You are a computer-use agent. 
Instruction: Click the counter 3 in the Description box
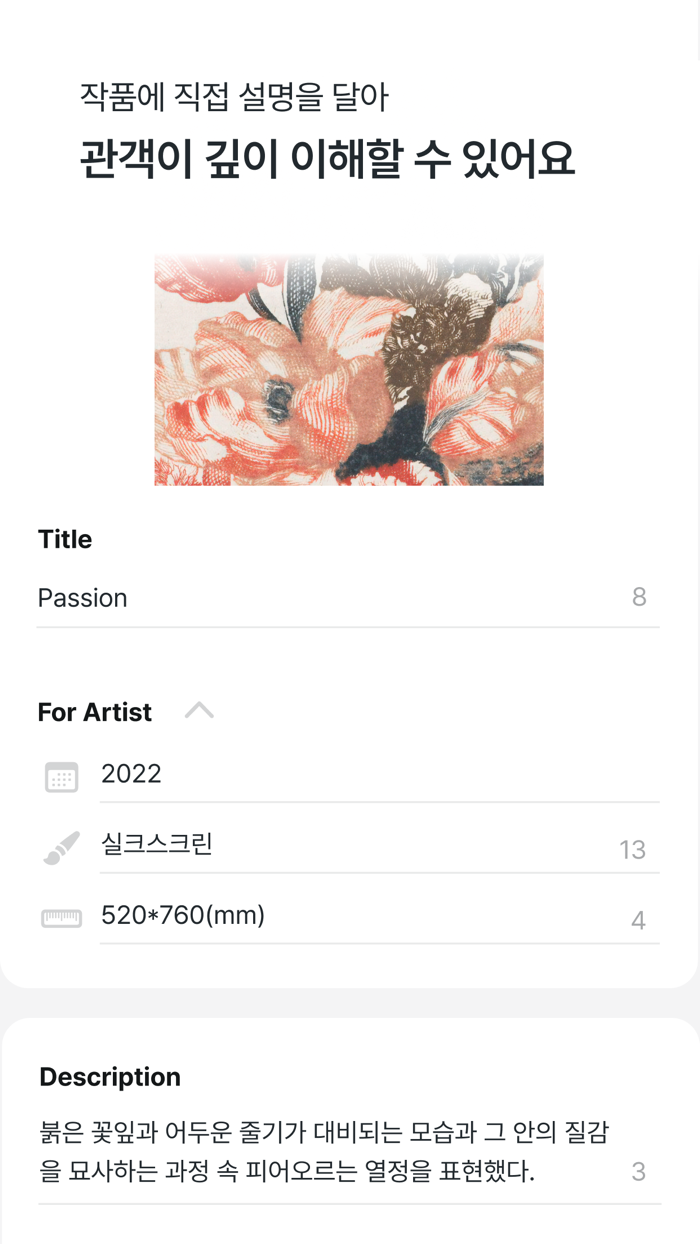(639, 1168)
